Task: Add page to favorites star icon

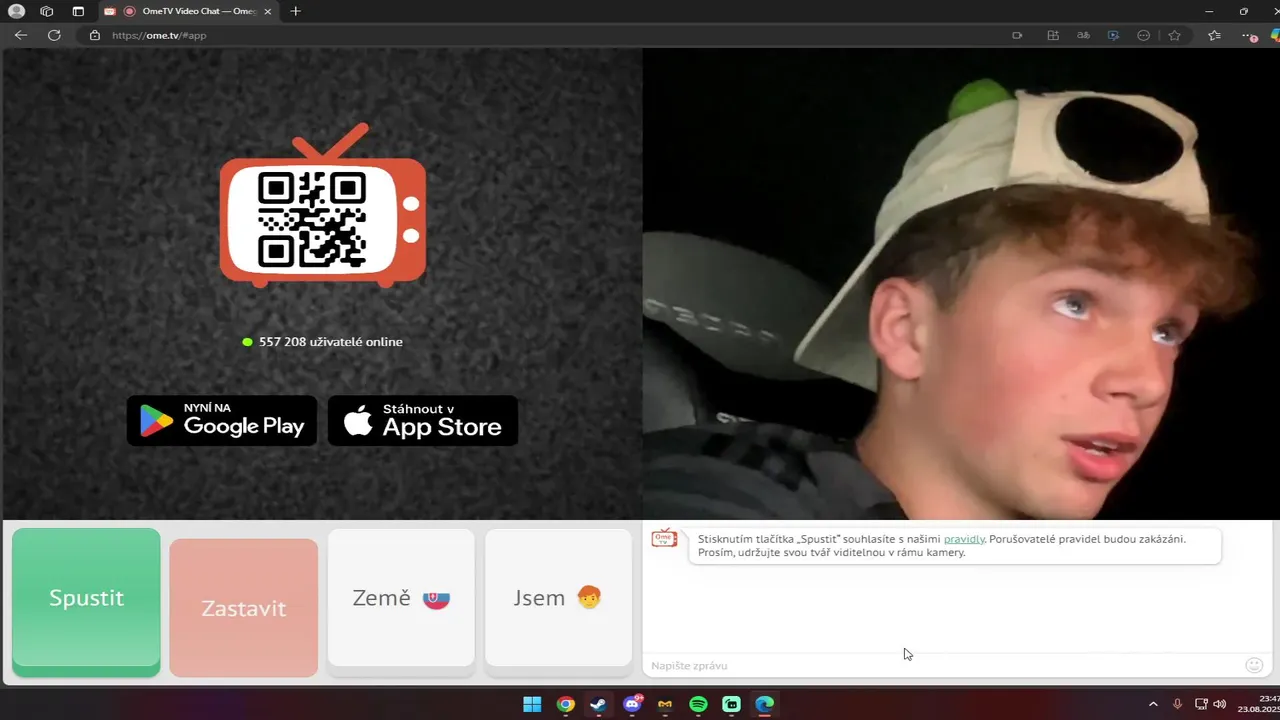Action: pyautogui.click(x=1174, y=35)
